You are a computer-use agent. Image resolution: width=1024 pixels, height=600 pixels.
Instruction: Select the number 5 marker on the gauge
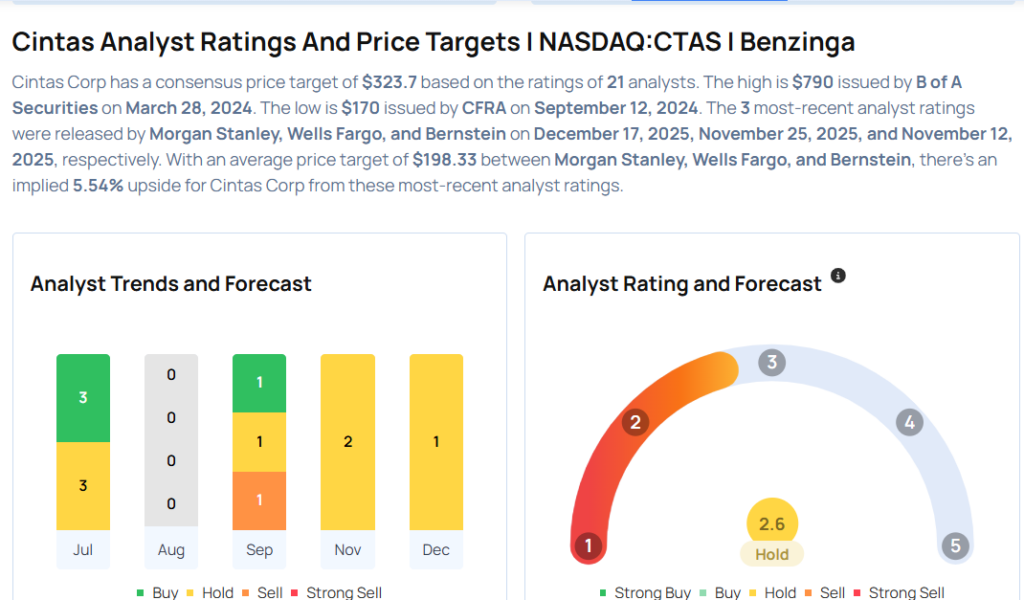coord(955,546)
